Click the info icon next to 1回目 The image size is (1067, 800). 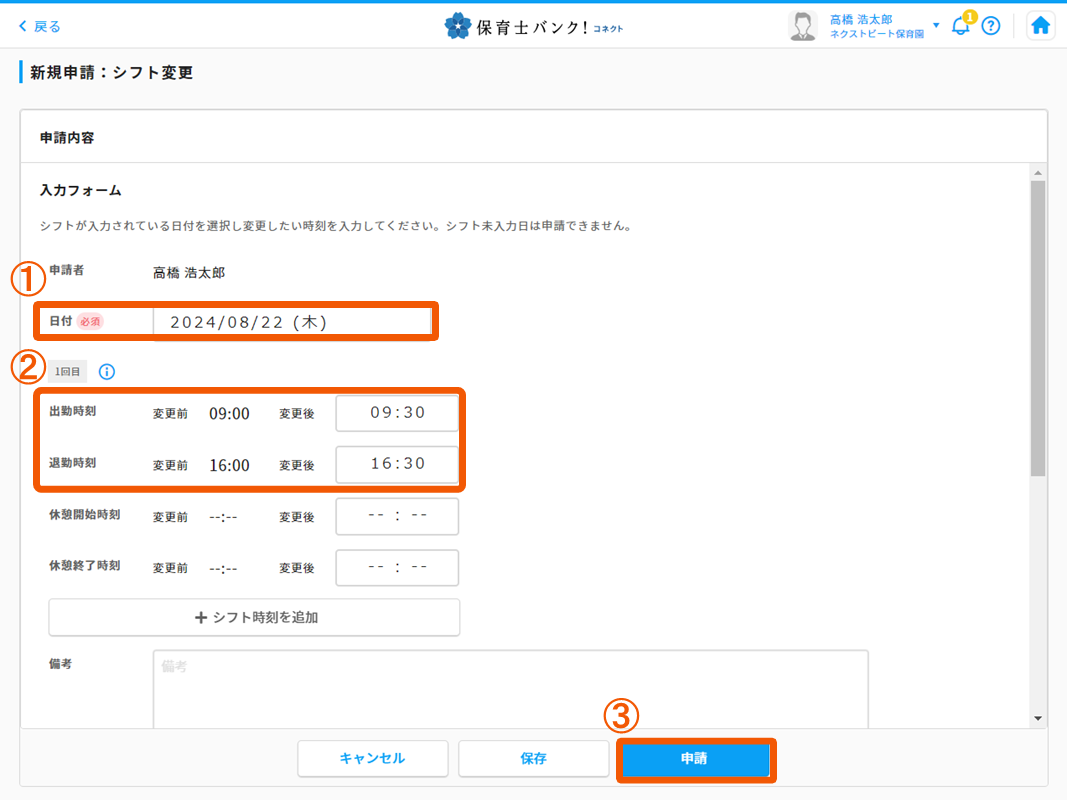coord(107,371)
